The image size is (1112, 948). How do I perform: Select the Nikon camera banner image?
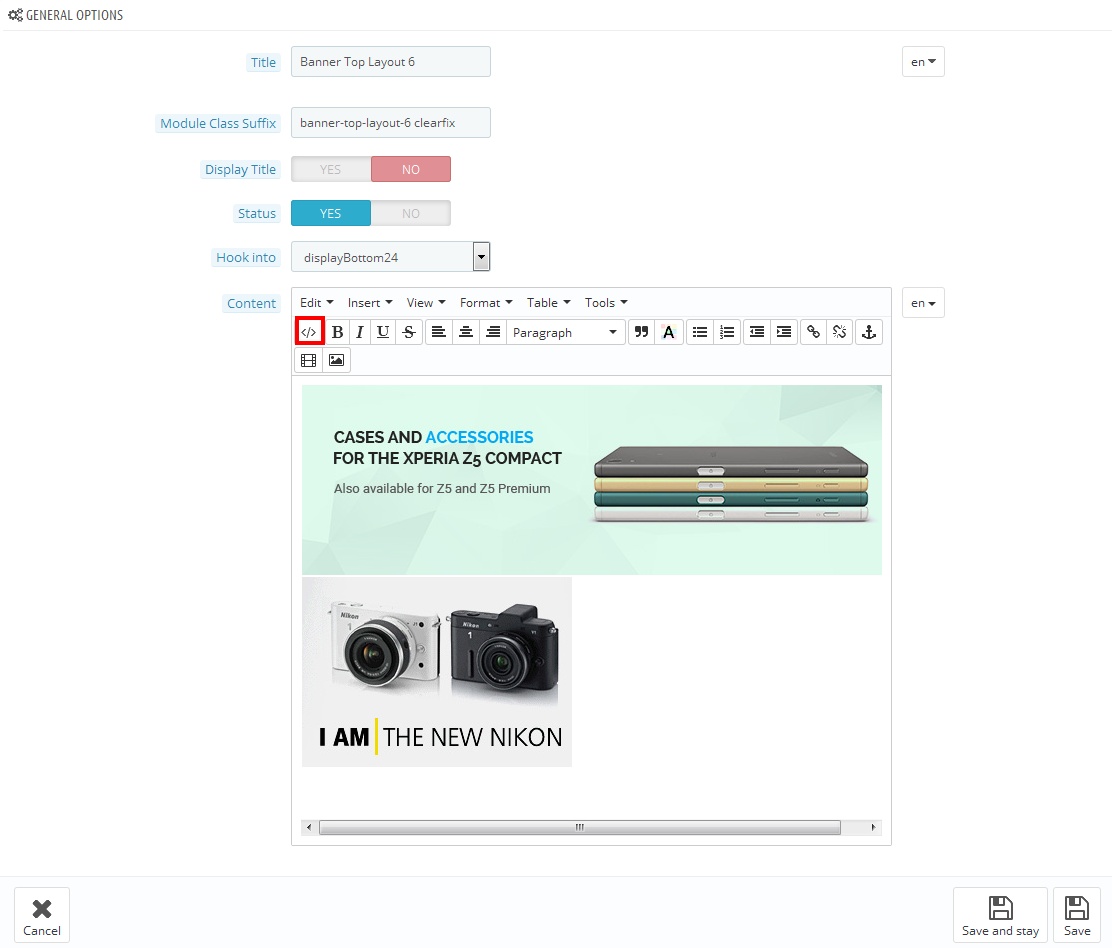pyautogui.click(x=437, y=672)
